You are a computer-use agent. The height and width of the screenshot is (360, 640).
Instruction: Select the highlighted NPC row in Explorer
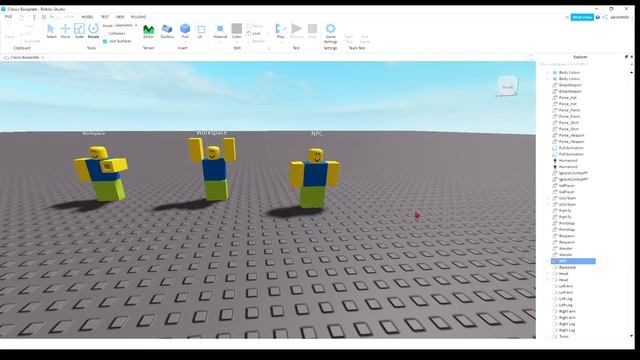(x=573, y=261)
